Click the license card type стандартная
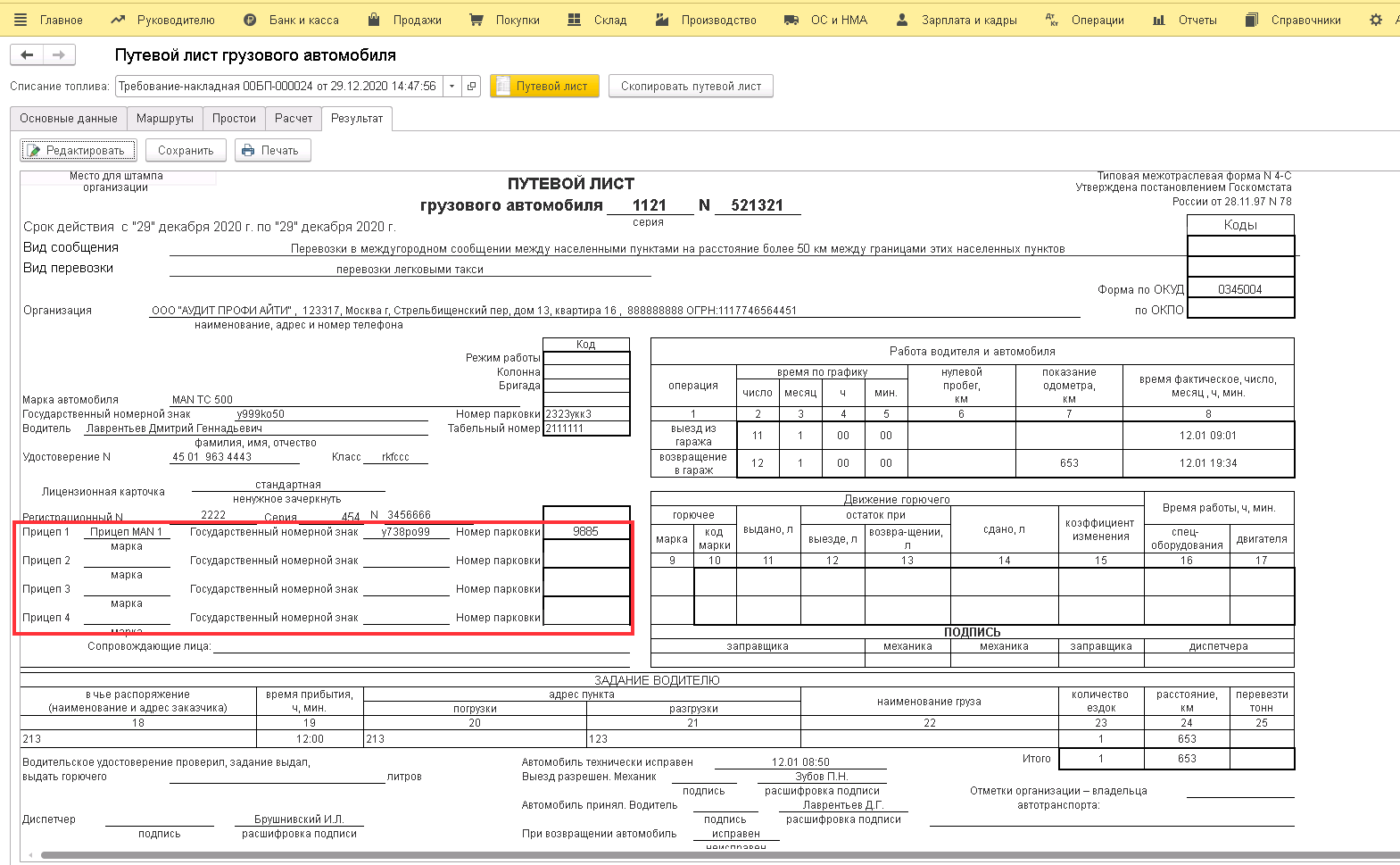Image resolution: width=1400 pixels, height=865 pixels. point(287,485)
